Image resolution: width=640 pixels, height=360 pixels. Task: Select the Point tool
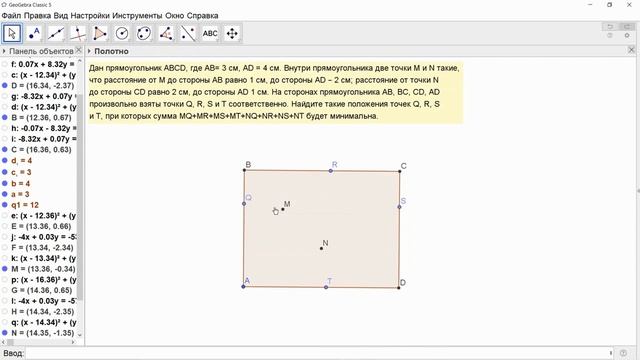[x=34, y=33]
